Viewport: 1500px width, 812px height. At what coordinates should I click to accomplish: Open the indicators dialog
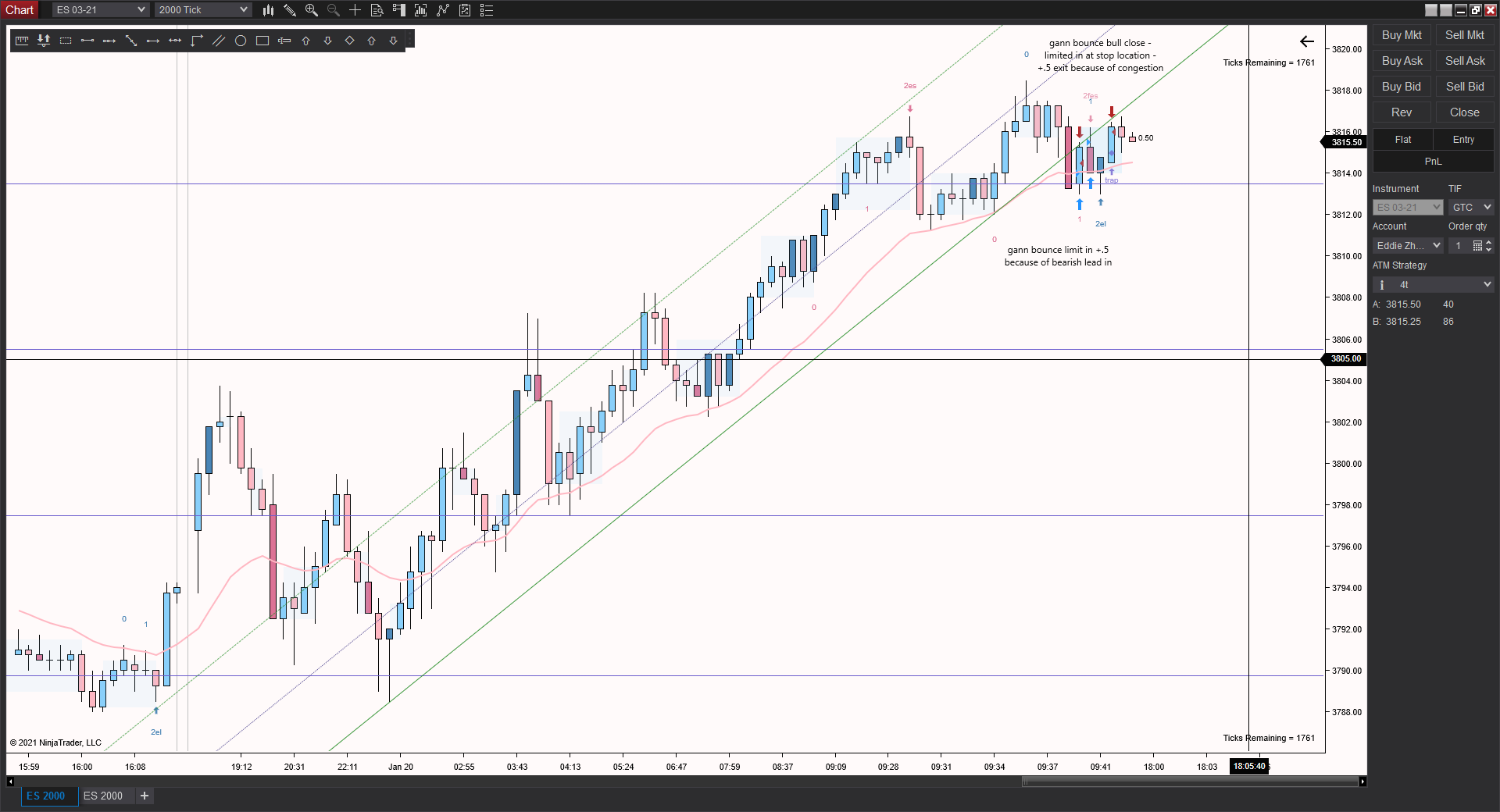pyautogui.click(x=421, y=10)
